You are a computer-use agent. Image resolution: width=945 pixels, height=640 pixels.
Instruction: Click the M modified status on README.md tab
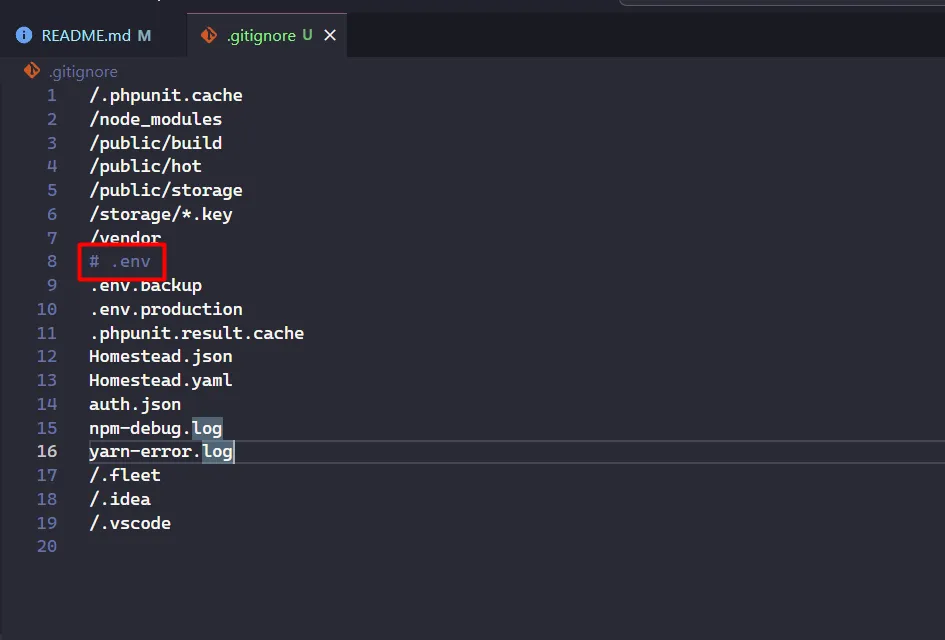144,36
